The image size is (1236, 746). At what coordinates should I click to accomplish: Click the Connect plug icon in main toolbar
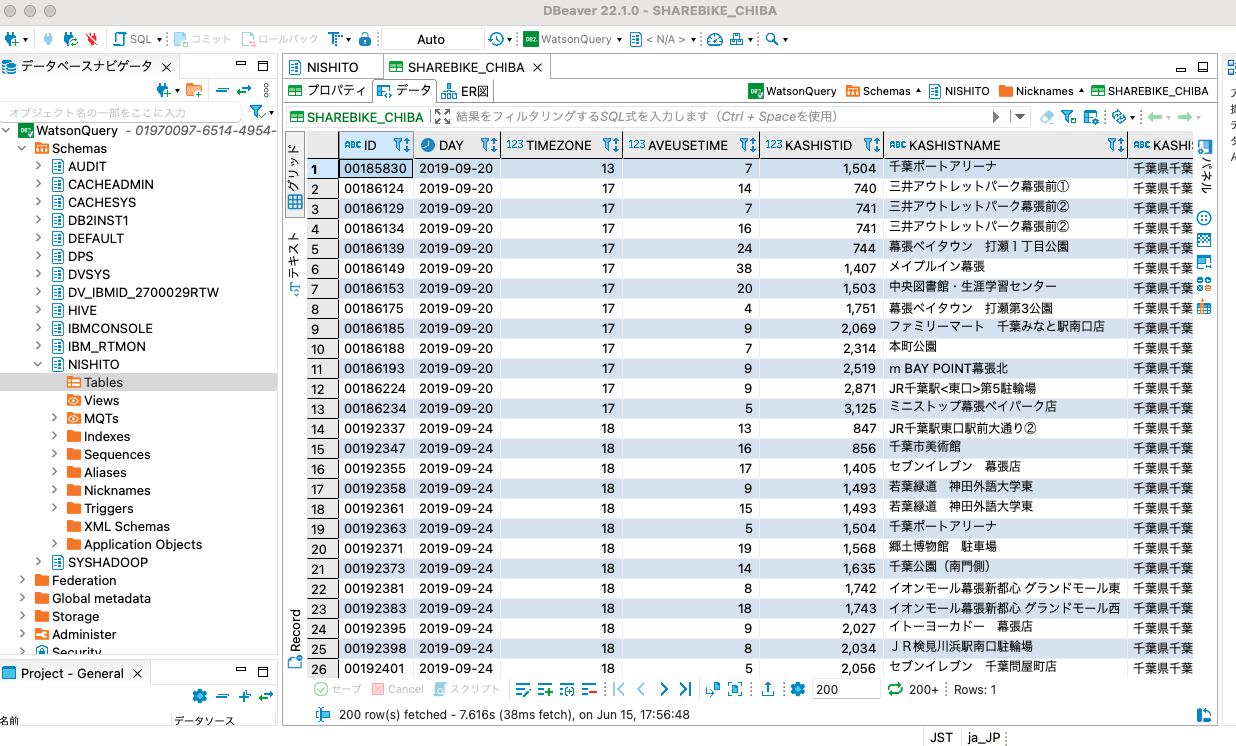(x=48, y=39)
